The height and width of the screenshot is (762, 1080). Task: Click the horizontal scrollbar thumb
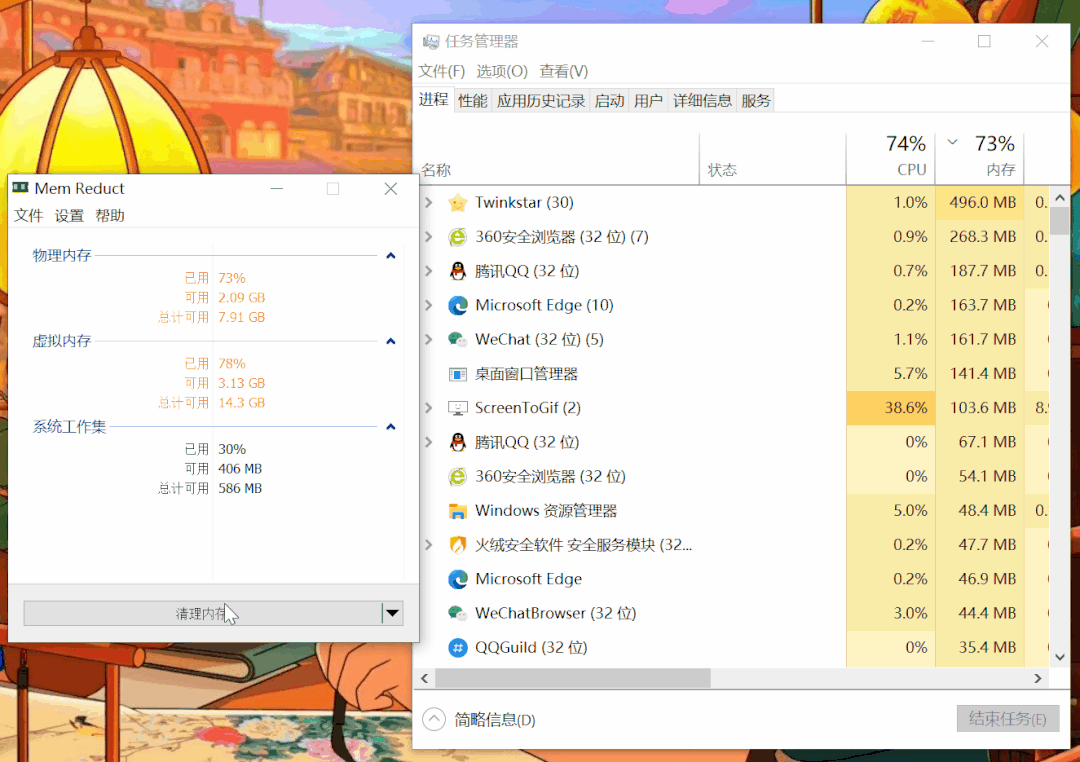pos(573,679)
